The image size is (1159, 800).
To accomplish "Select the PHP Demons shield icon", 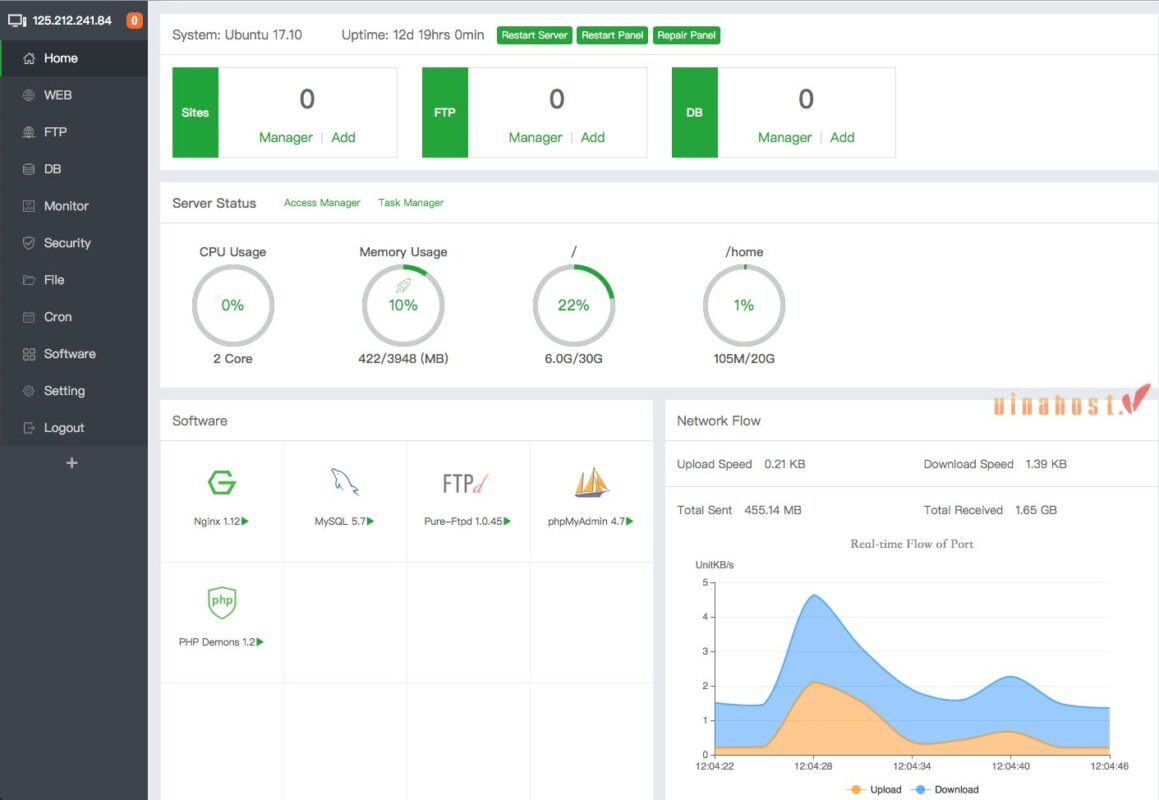I will (x=221, y=602).
